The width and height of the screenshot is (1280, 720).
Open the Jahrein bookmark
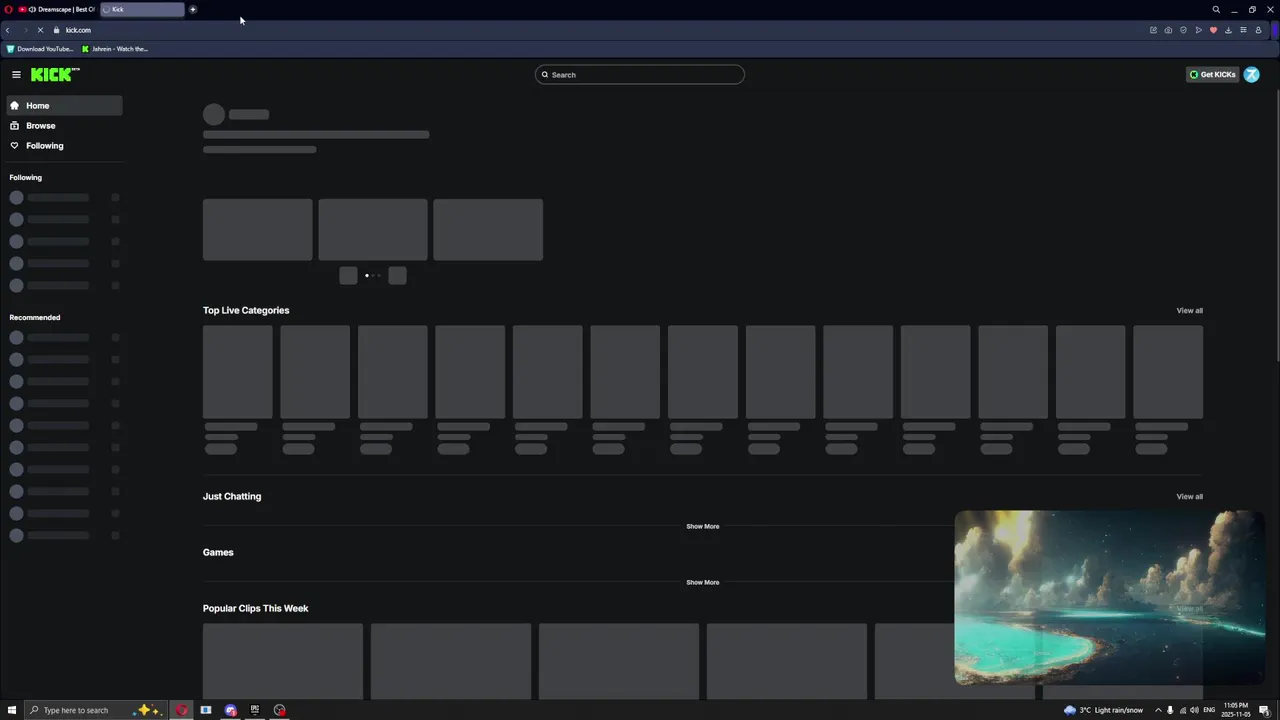point(115,48)
